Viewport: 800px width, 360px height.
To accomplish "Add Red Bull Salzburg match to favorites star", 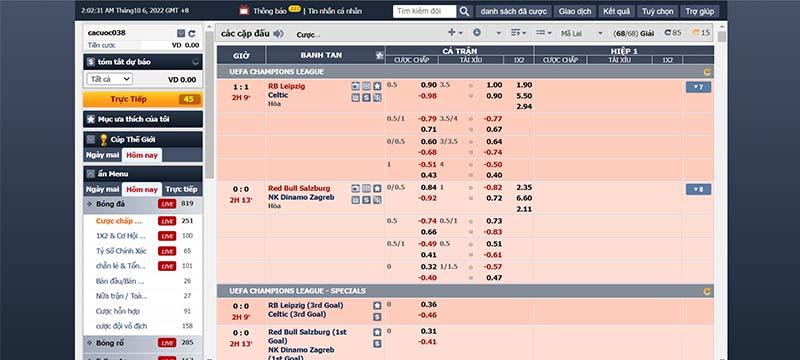I will tap(377, 188).
